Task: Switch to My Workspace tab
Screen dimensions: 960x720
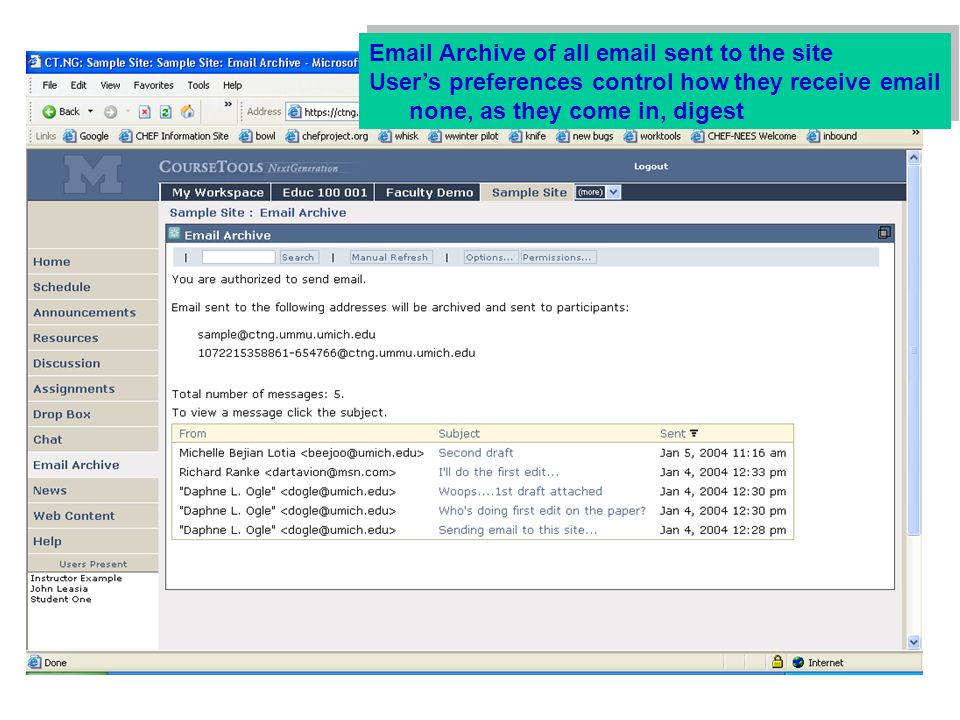Action: click(217, 192)
